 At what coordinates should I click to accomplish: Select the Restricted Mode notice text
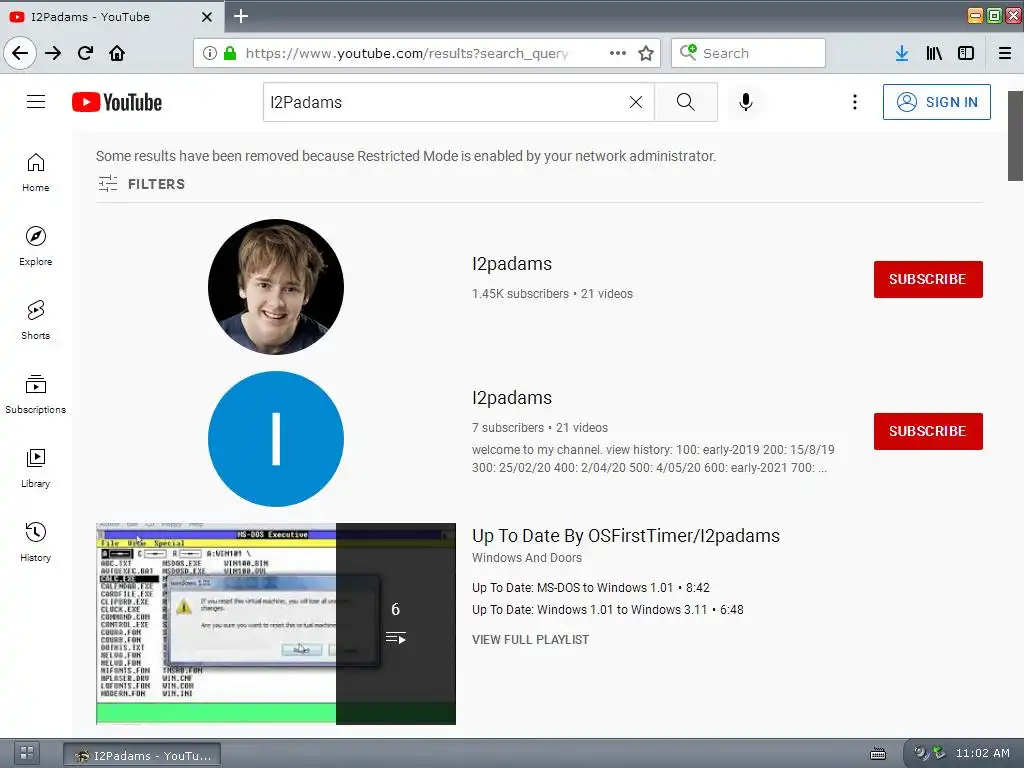406,156
